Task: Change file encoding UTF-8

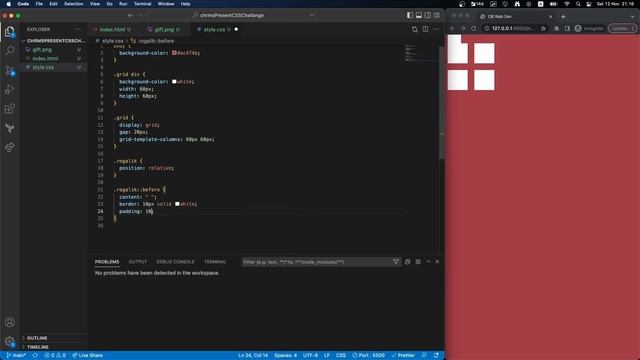Action: [x=310, y=356]
